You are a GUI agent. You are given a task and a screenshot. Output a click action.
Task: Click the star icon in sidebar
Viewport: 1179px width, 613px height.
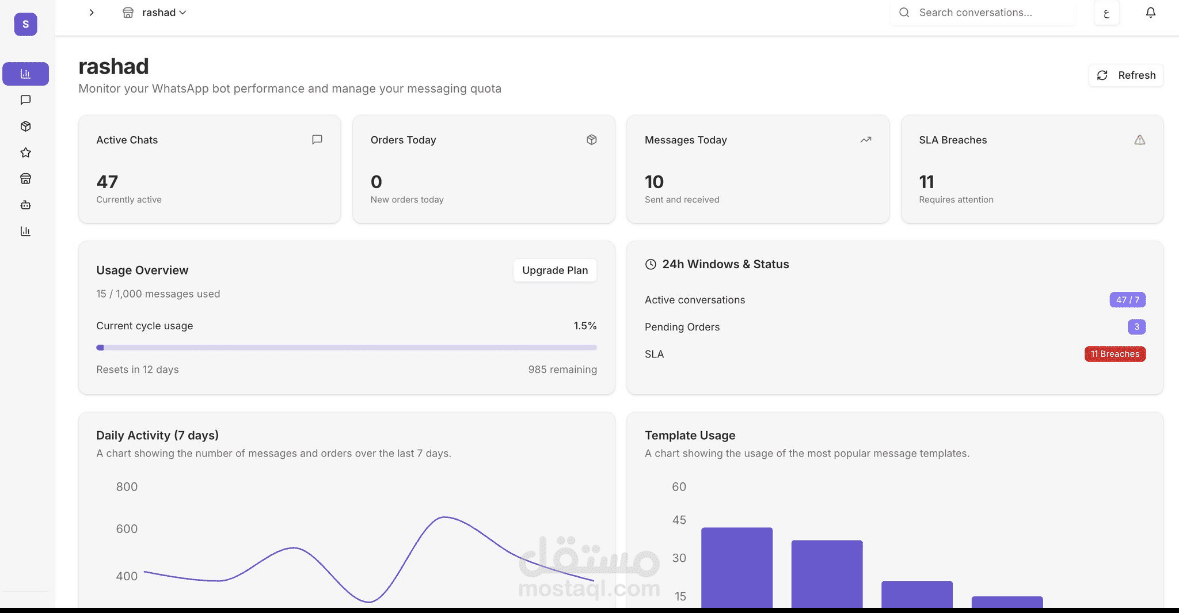(x=26, y=153)
